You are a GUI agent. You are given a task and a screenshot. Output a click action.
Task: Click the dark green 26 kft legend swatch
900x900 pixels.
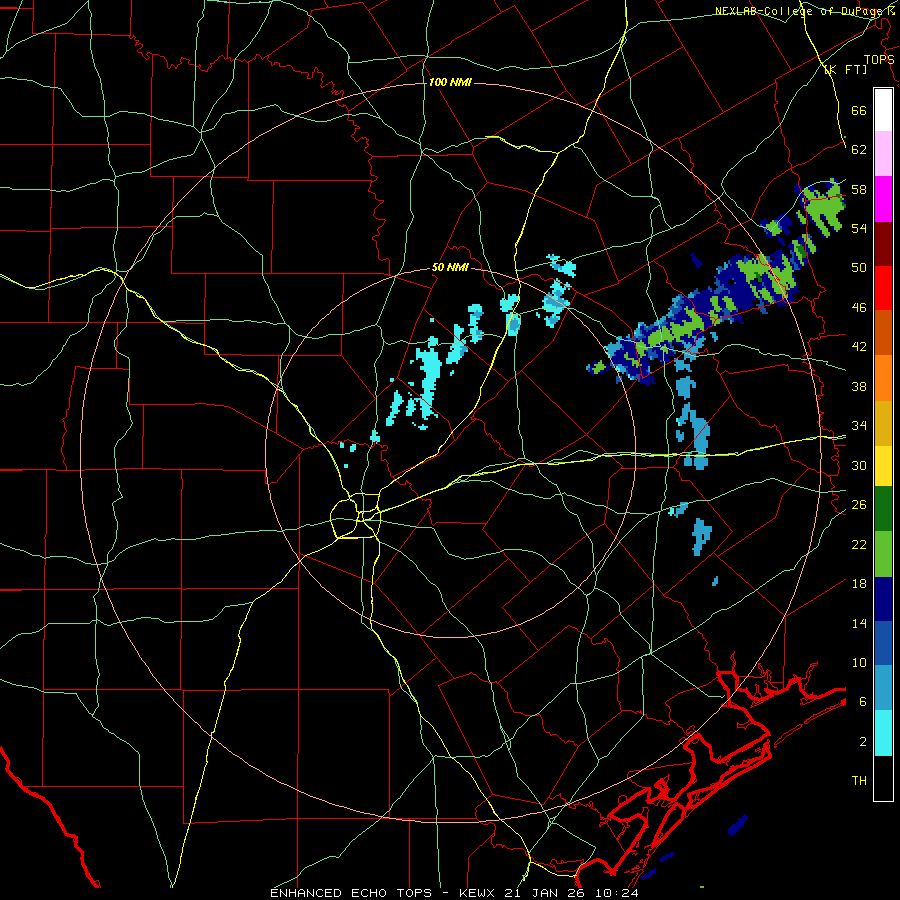tap(883, 509)
